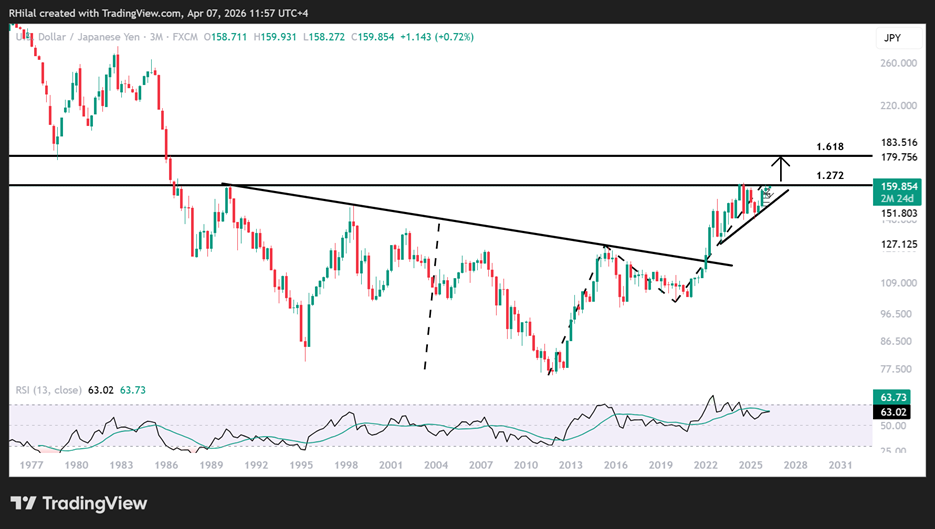Image resolution: width=935 pixels, height=529 pixels.
Task: Open the JPY currency selector
Action: tap(893, 38)
